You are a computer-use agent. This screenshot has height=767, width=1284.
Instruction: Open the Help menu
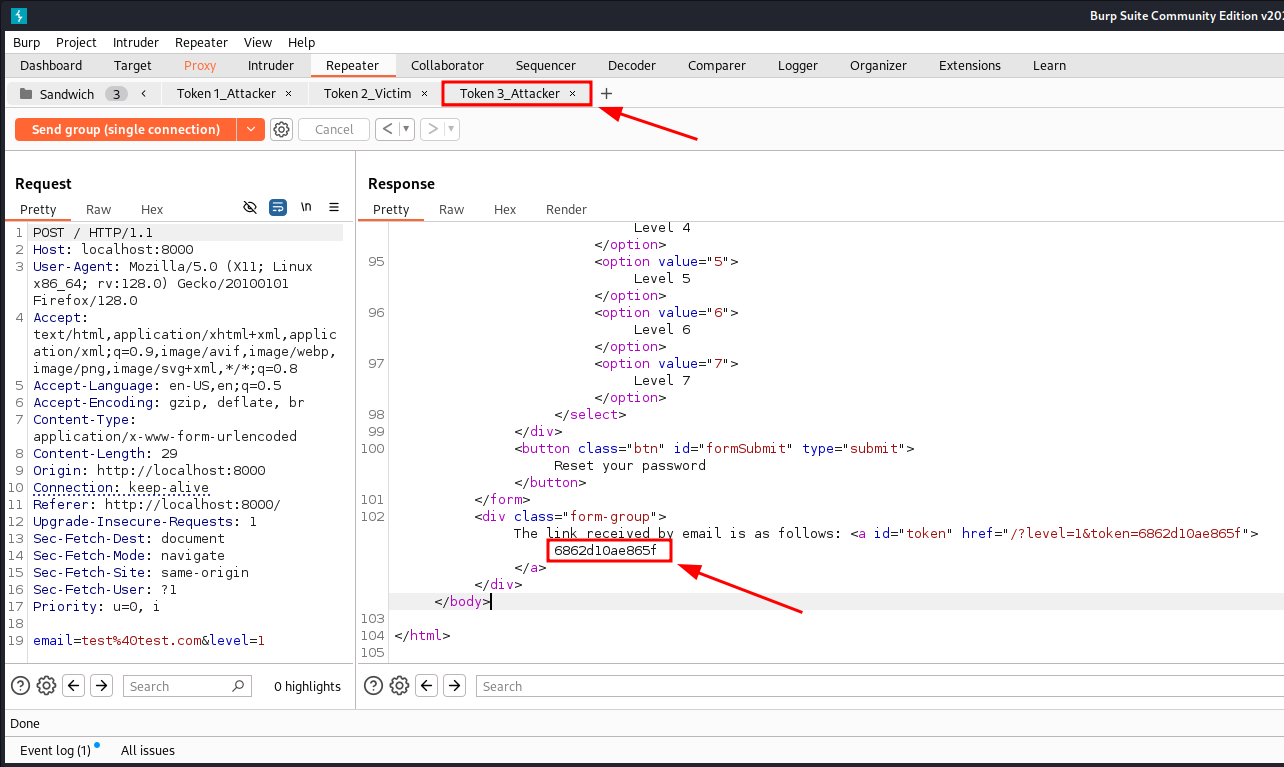pyautogui.click(x=301, y=42)
